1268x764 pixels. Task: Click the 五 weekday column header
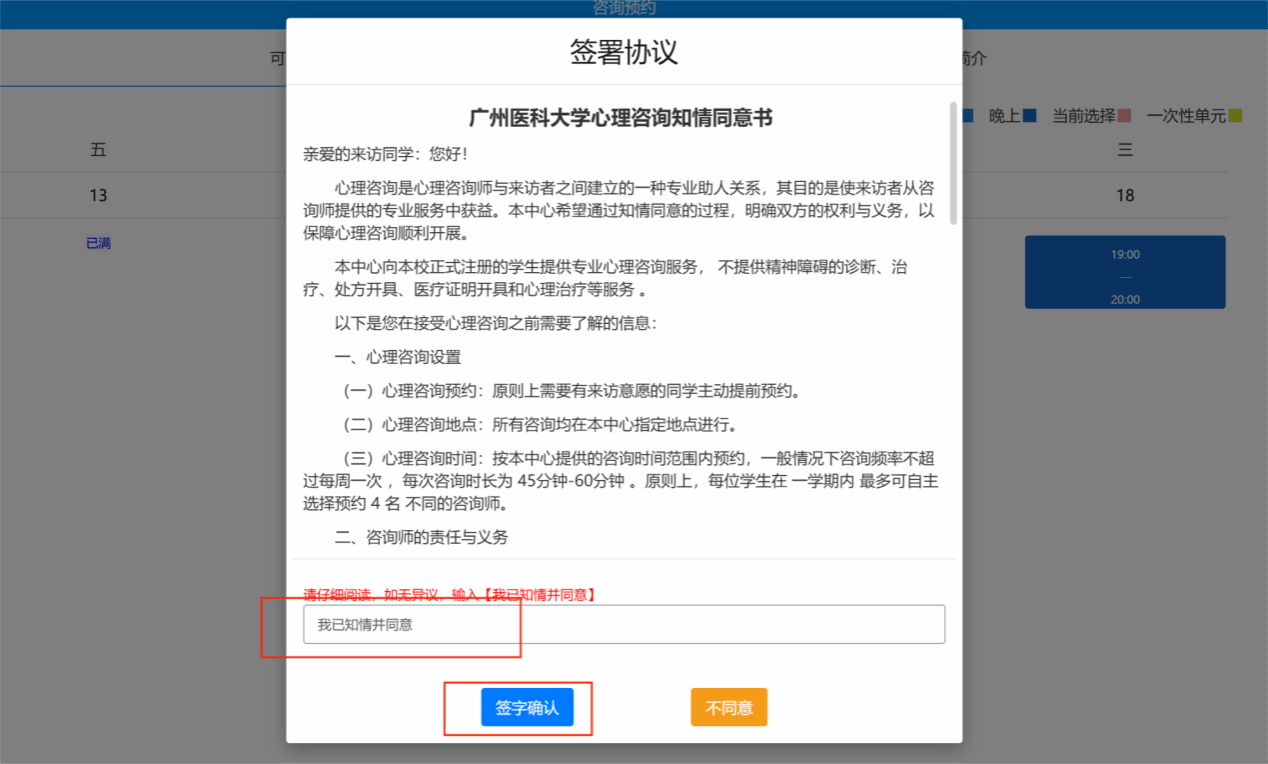tap(98, 150)
